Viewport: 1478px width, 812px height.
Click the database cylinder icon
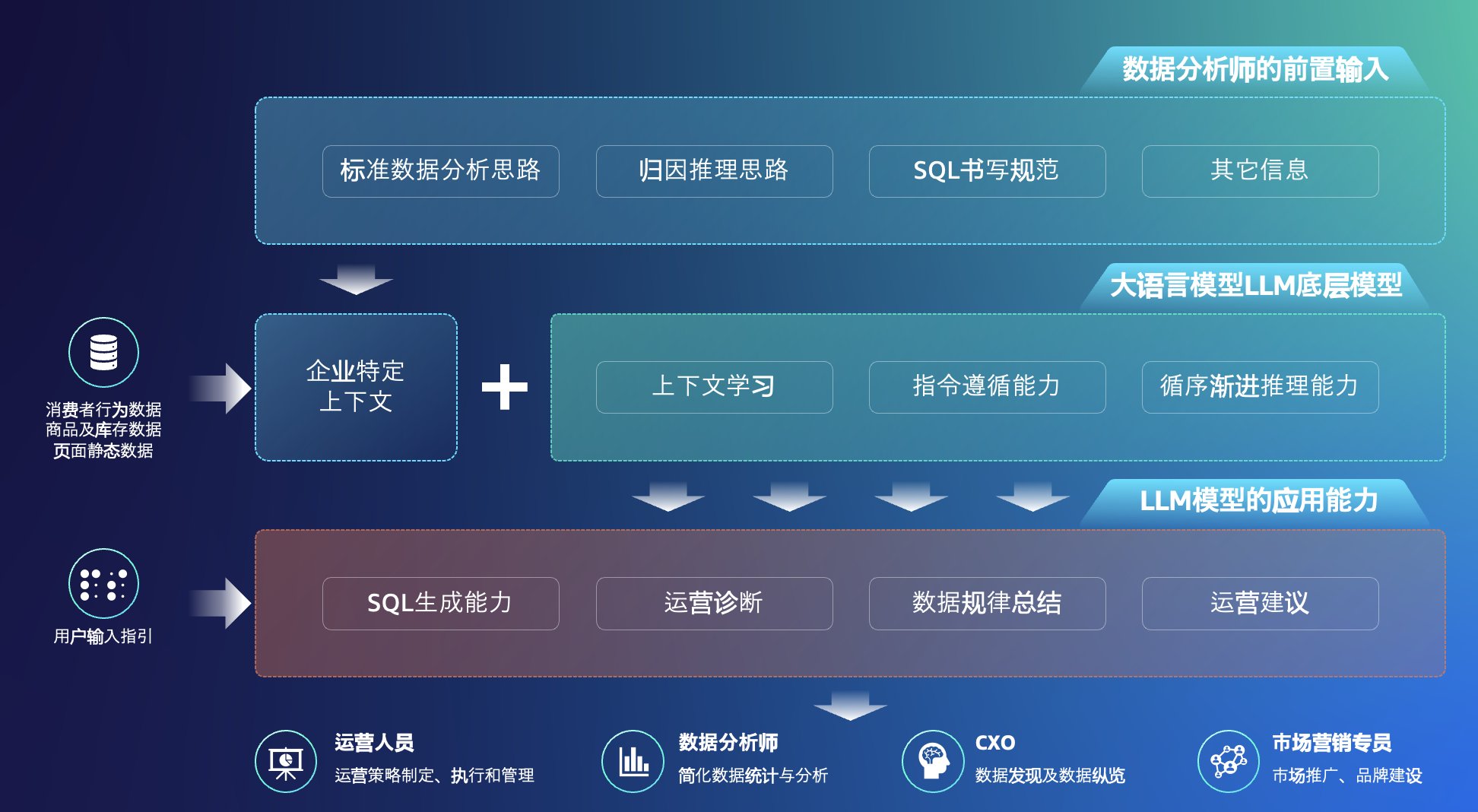103,352
